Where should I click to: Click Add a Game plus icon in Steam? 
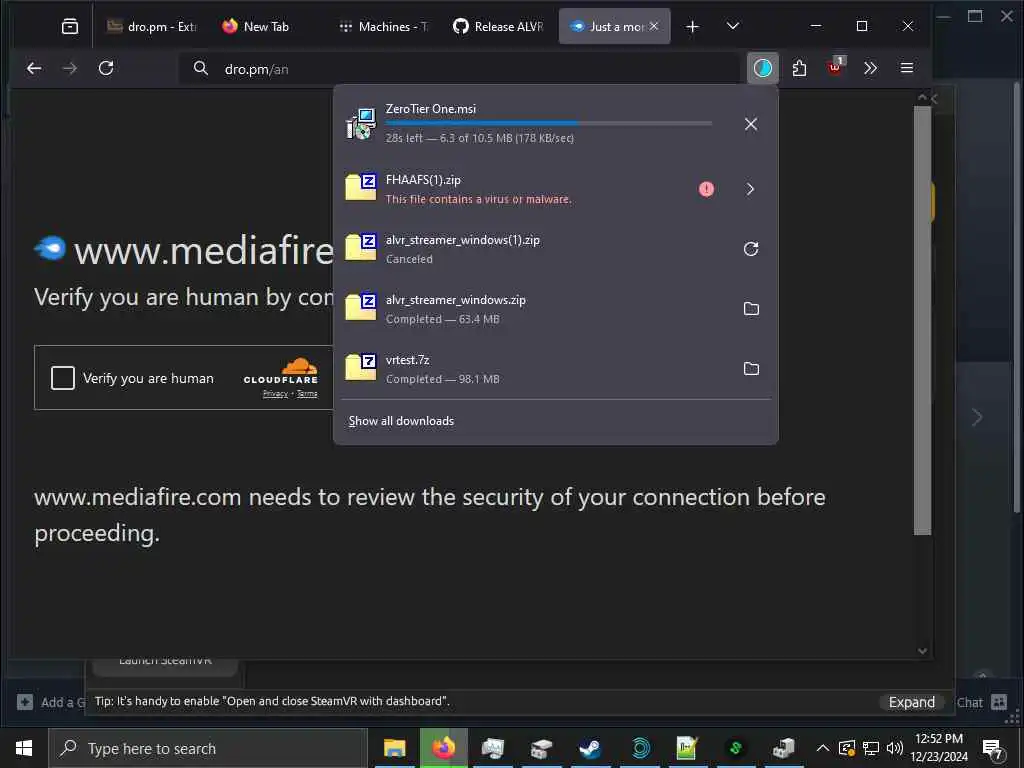(x=25, y=702)
